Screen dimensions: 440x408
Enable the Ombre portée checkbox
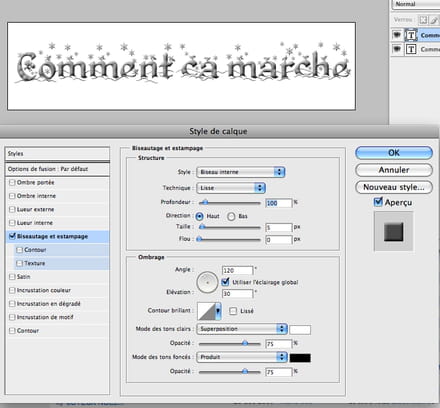pyautogui.click(x=12, y=182)
